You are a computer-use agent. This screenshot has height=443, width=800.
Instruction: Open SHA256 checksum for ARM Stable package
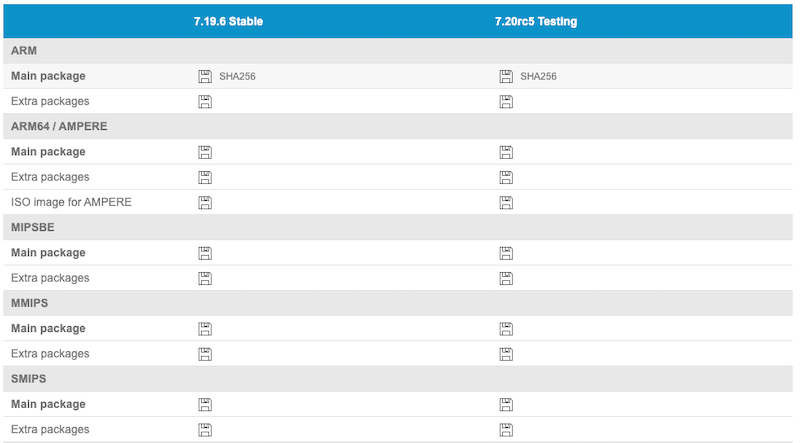point(238,76)
